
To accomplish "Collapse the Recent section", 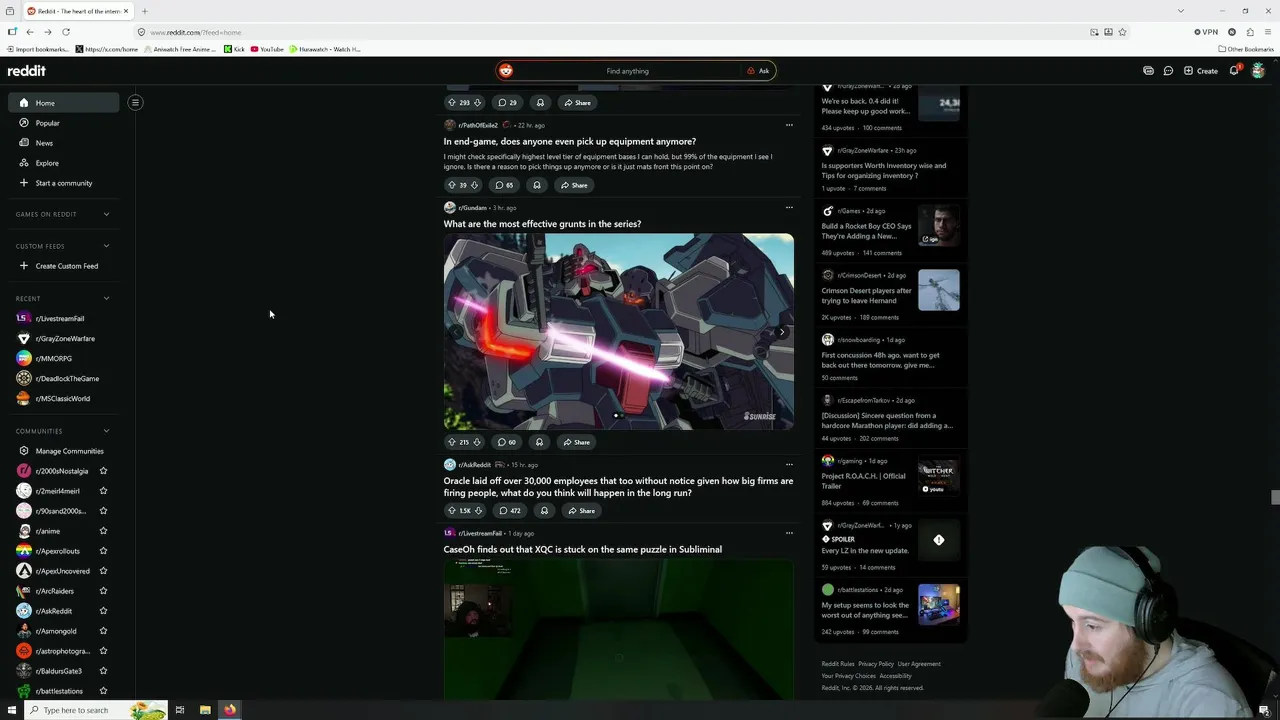I will click(x=106, y=298).
